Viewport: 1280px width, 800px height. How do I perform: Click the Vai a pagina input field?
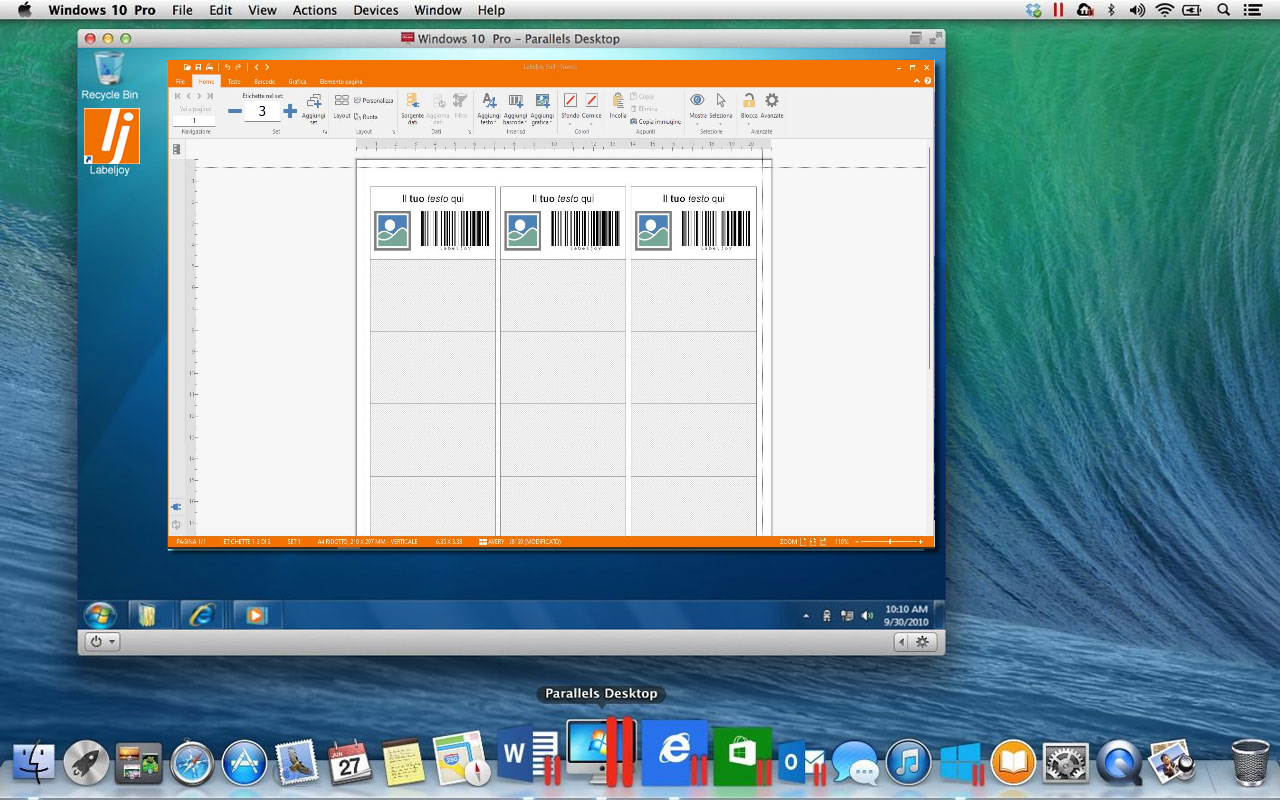[194, 121]
